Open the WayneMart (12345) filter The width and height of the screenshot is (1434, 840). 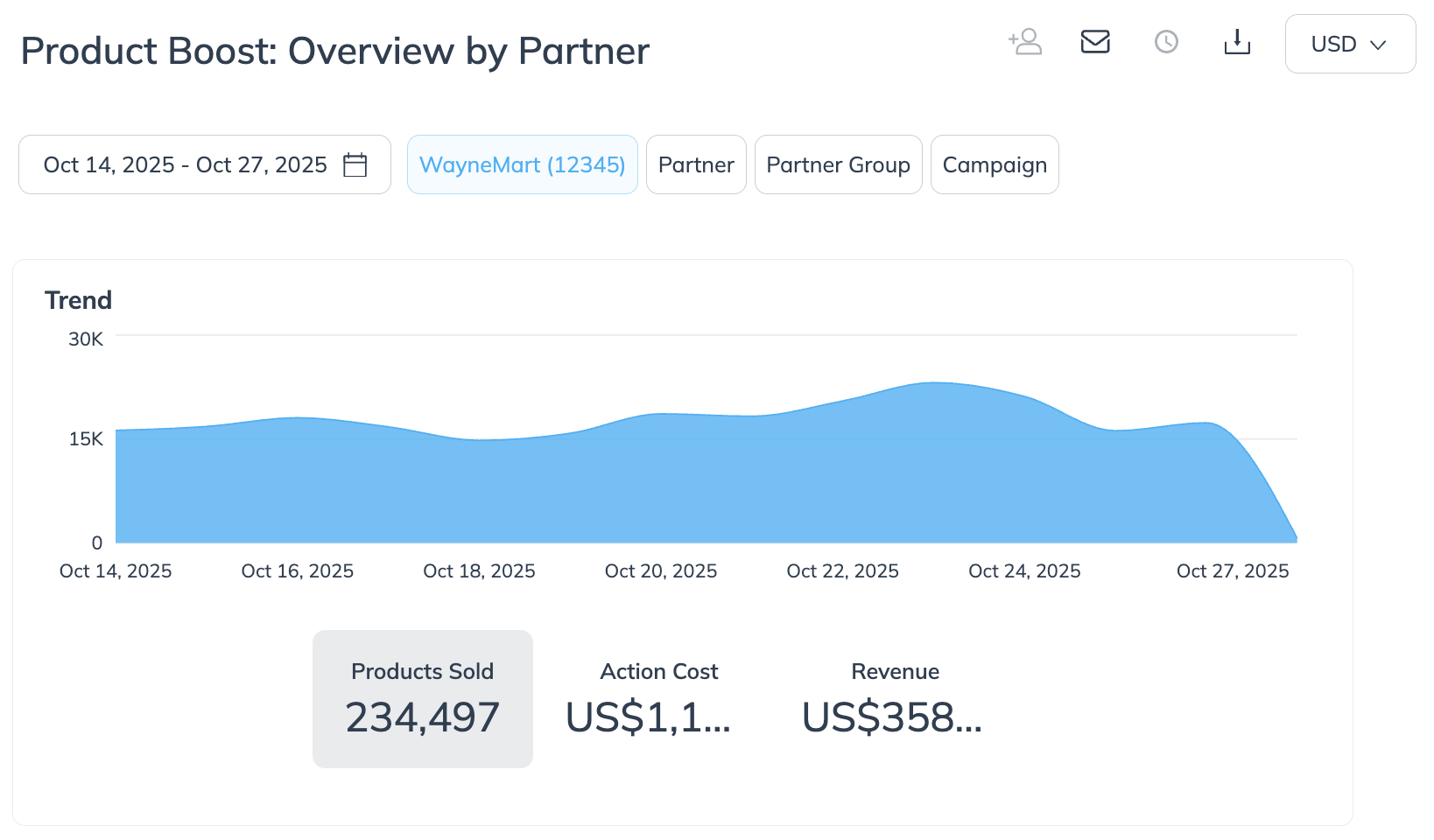click(x=522, y=165)
